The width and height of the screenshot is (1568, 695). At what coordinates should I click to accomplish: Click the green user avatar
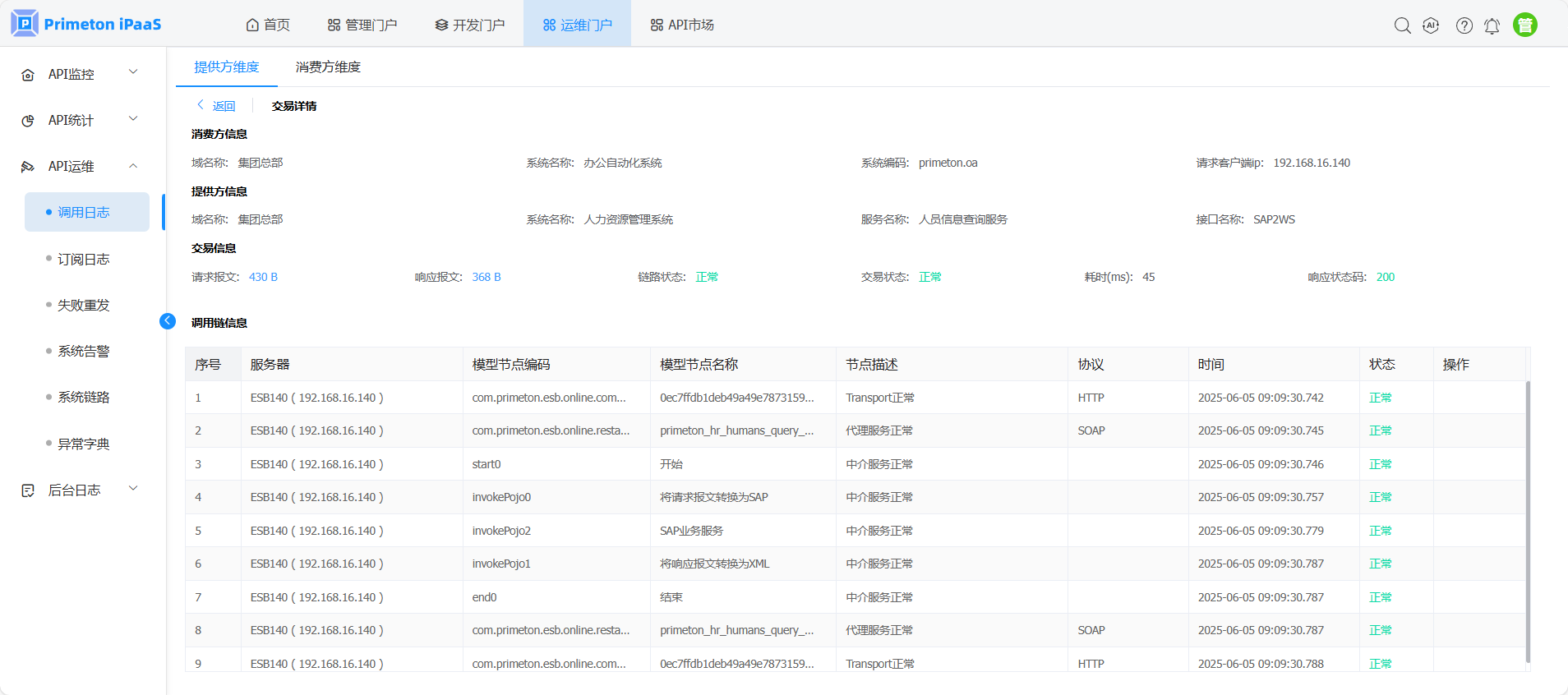(x=1524, y=25)
